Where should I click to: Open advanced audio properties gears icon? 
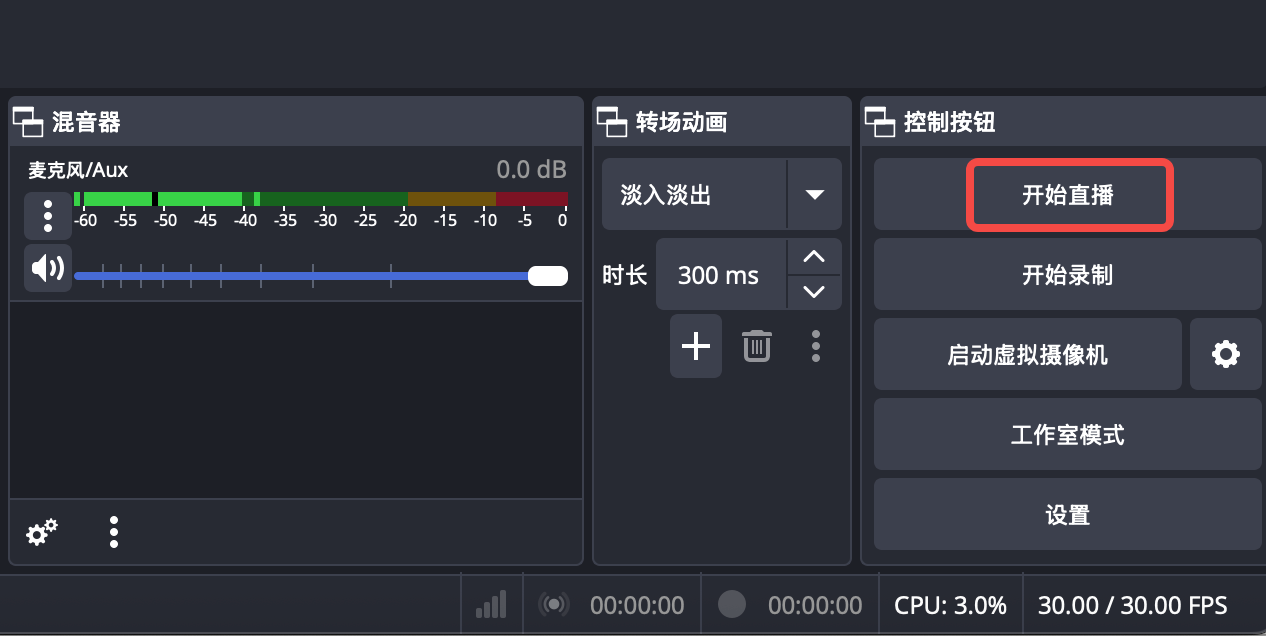(x=41, y=533)
